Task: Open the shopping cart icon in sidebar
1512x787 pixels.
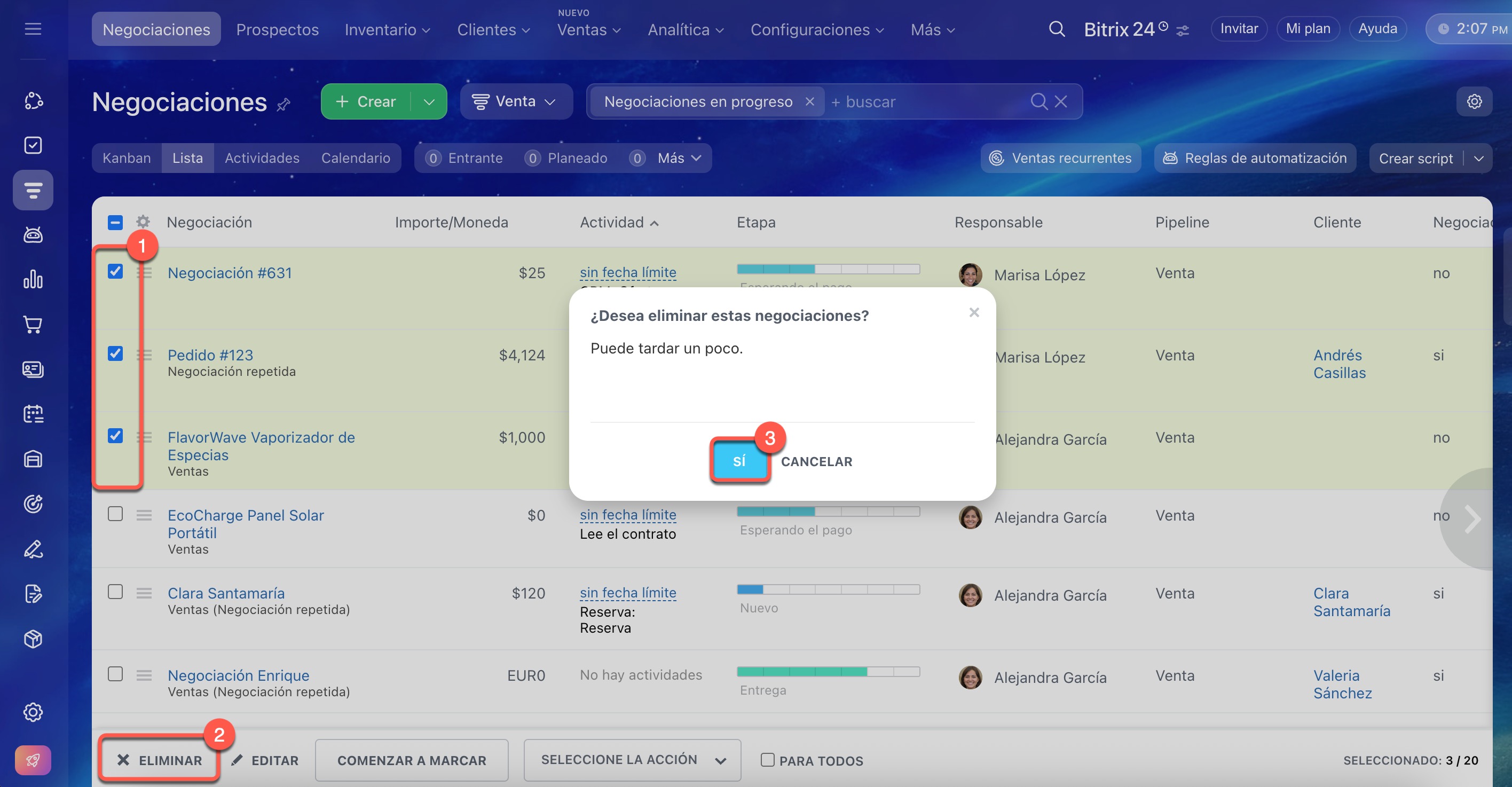Action: click(x=33, y=325)
